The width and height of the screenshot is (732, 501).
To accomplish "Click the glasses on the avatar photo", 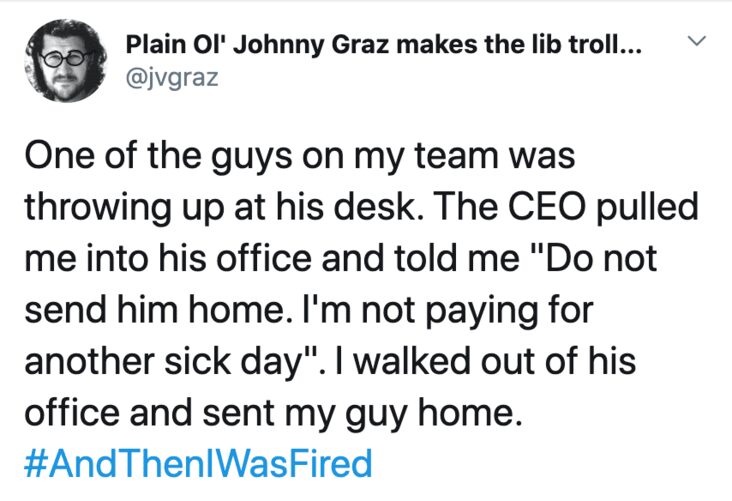I will tap(63, 59).
